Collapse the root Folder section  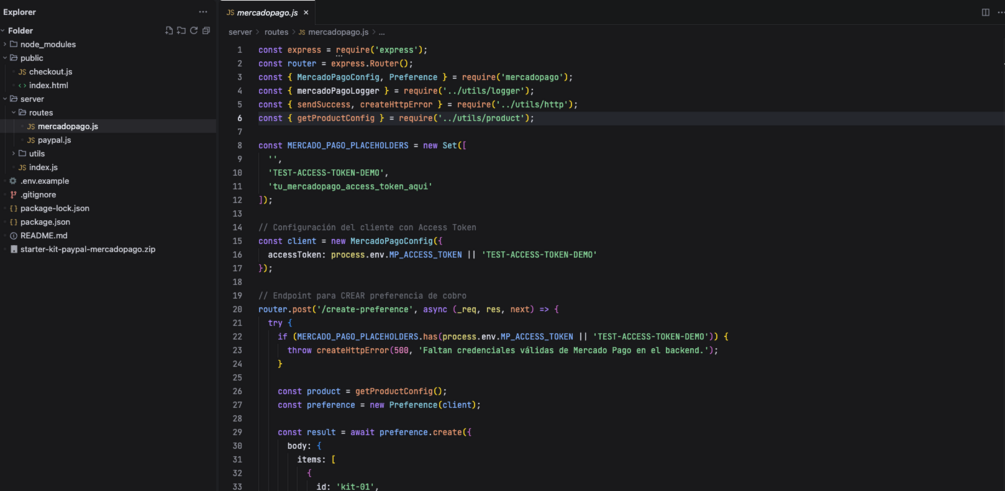pyautogui.click(x=4, y=31)
